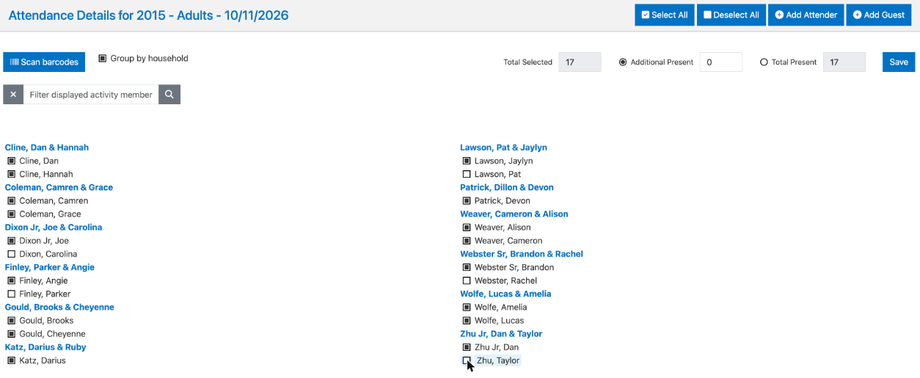Check Lawson, Pat attendance box
The width and height of the screenshot is (920, 378).
(466, 174)
